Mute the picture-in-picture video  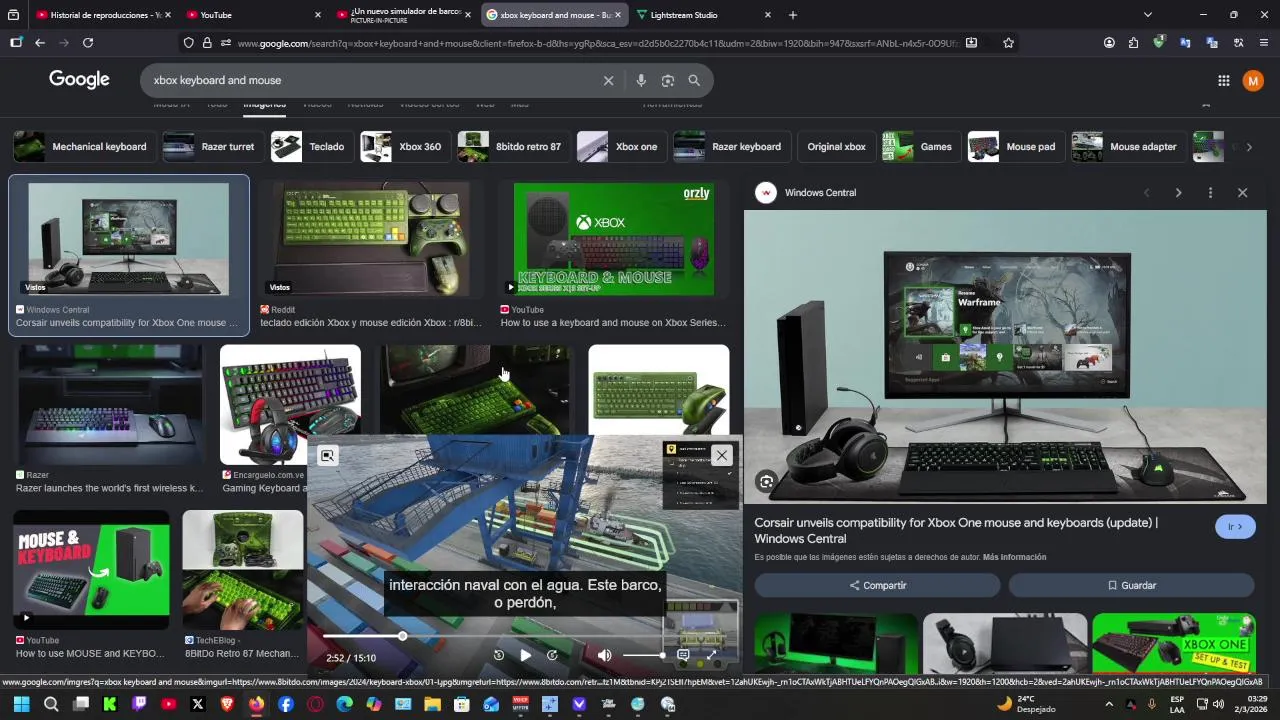604,655
